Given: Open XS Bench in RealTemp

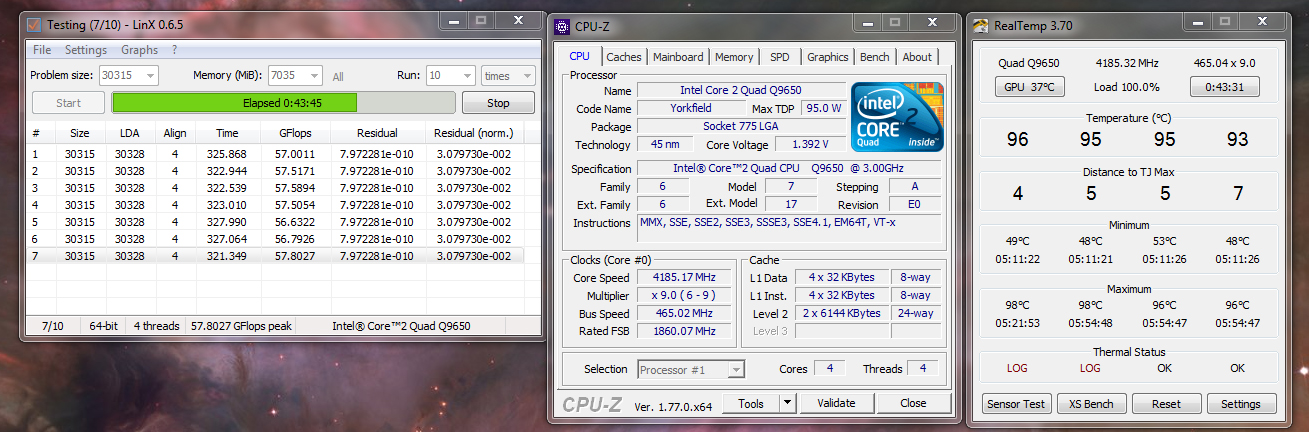Looking at the screenshot, I should pyautogui.click(x=1091, y=404).
